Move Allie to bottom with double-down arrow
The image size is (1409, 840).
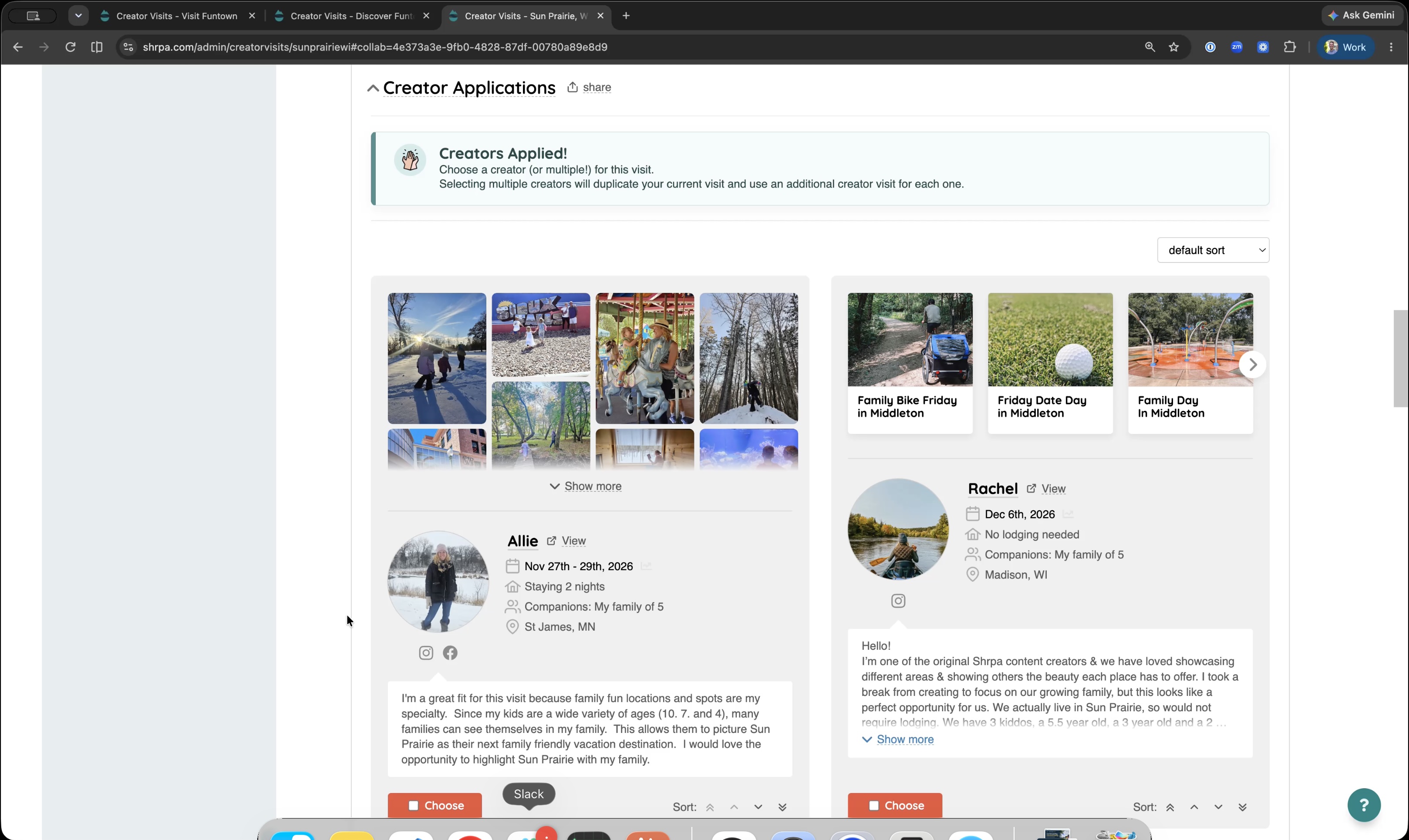782,807
